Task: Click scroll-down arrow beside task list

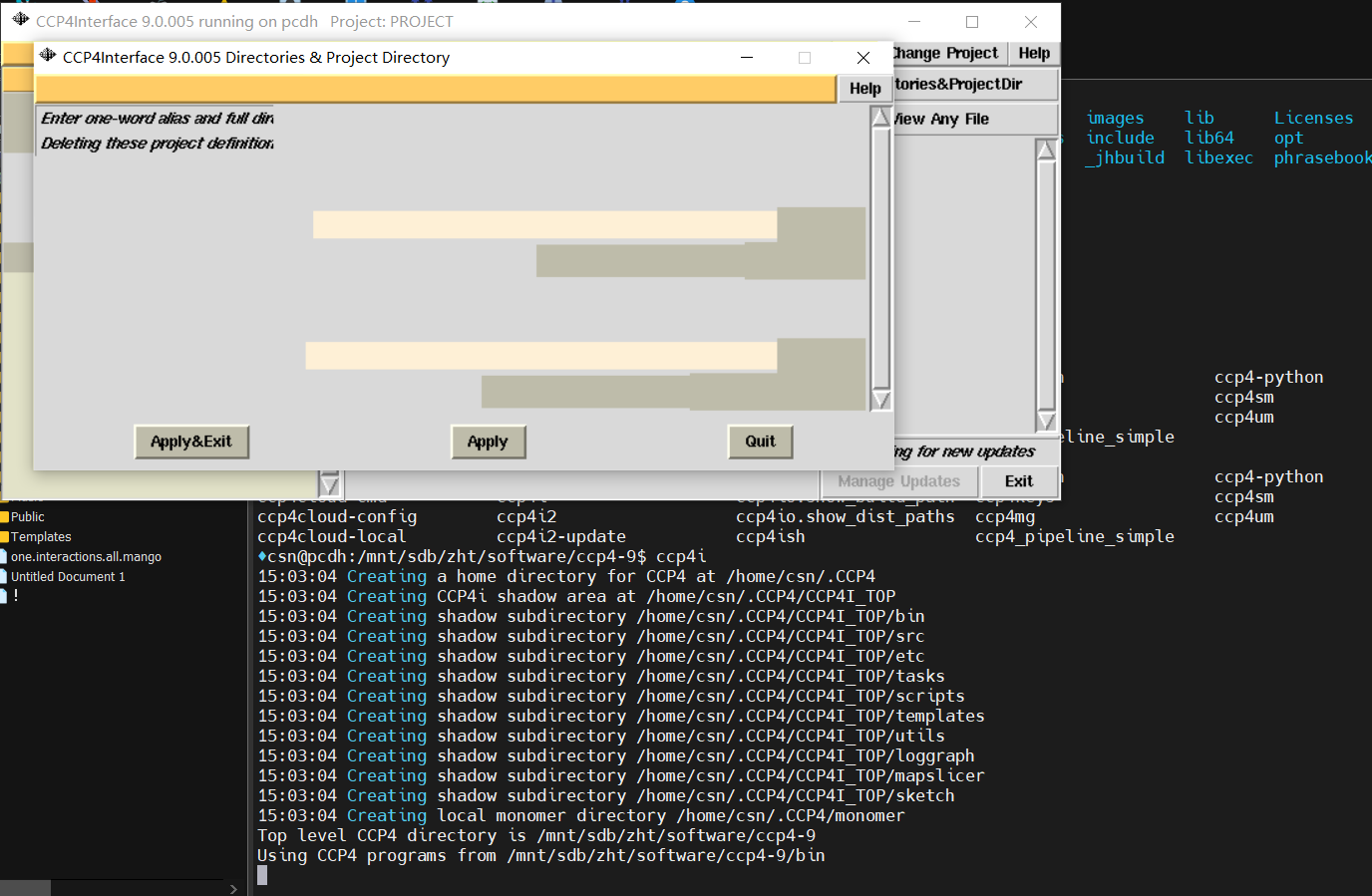Action: click(x=329, y=484)
